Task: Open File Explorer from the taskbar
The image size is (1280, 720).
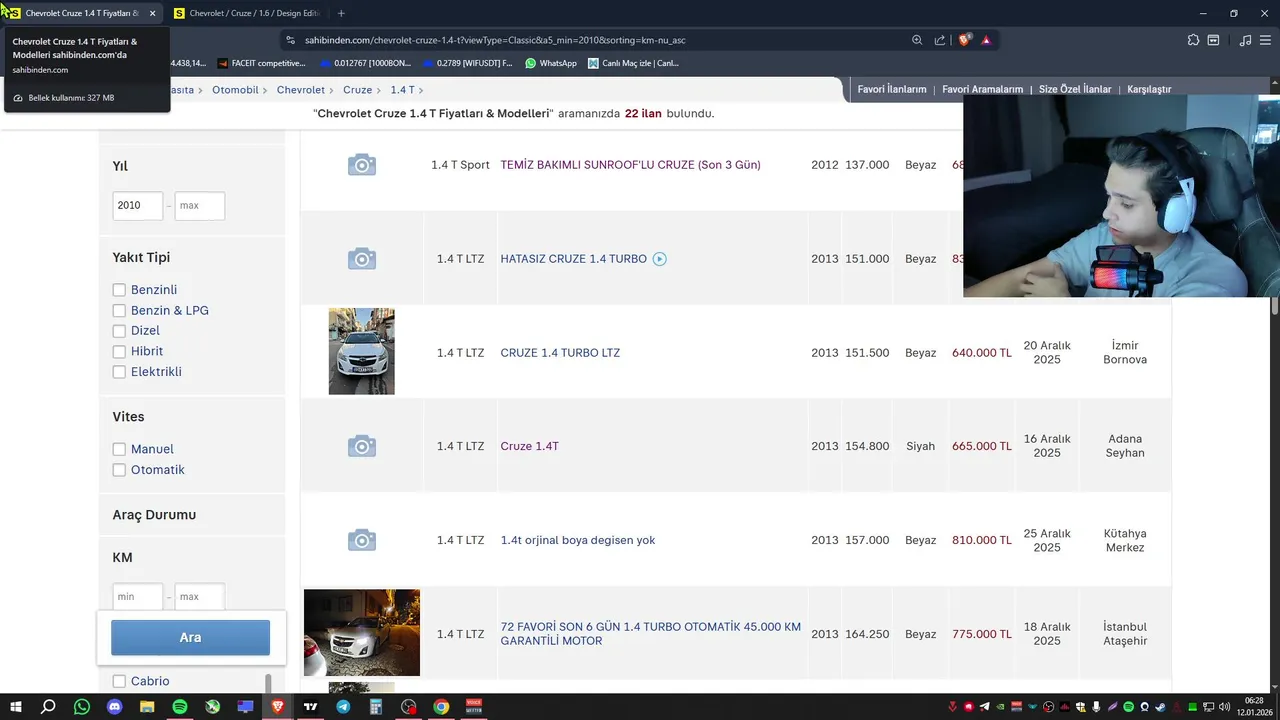Action: tap(147, 707)
